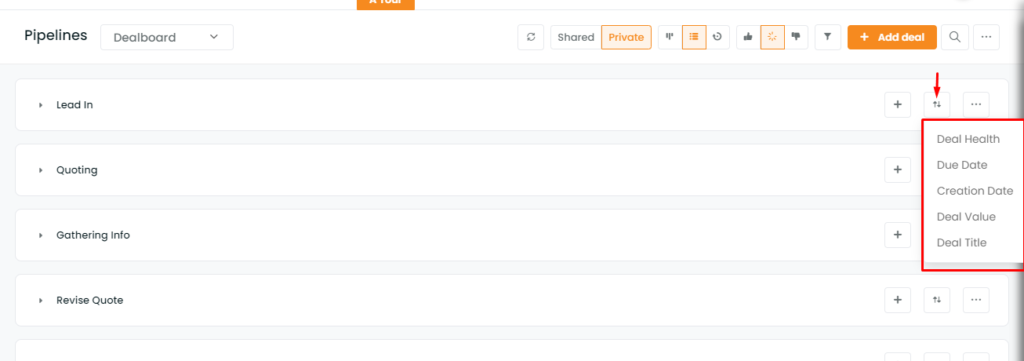Add a deal to Gathering Info stage

[897, 235]
